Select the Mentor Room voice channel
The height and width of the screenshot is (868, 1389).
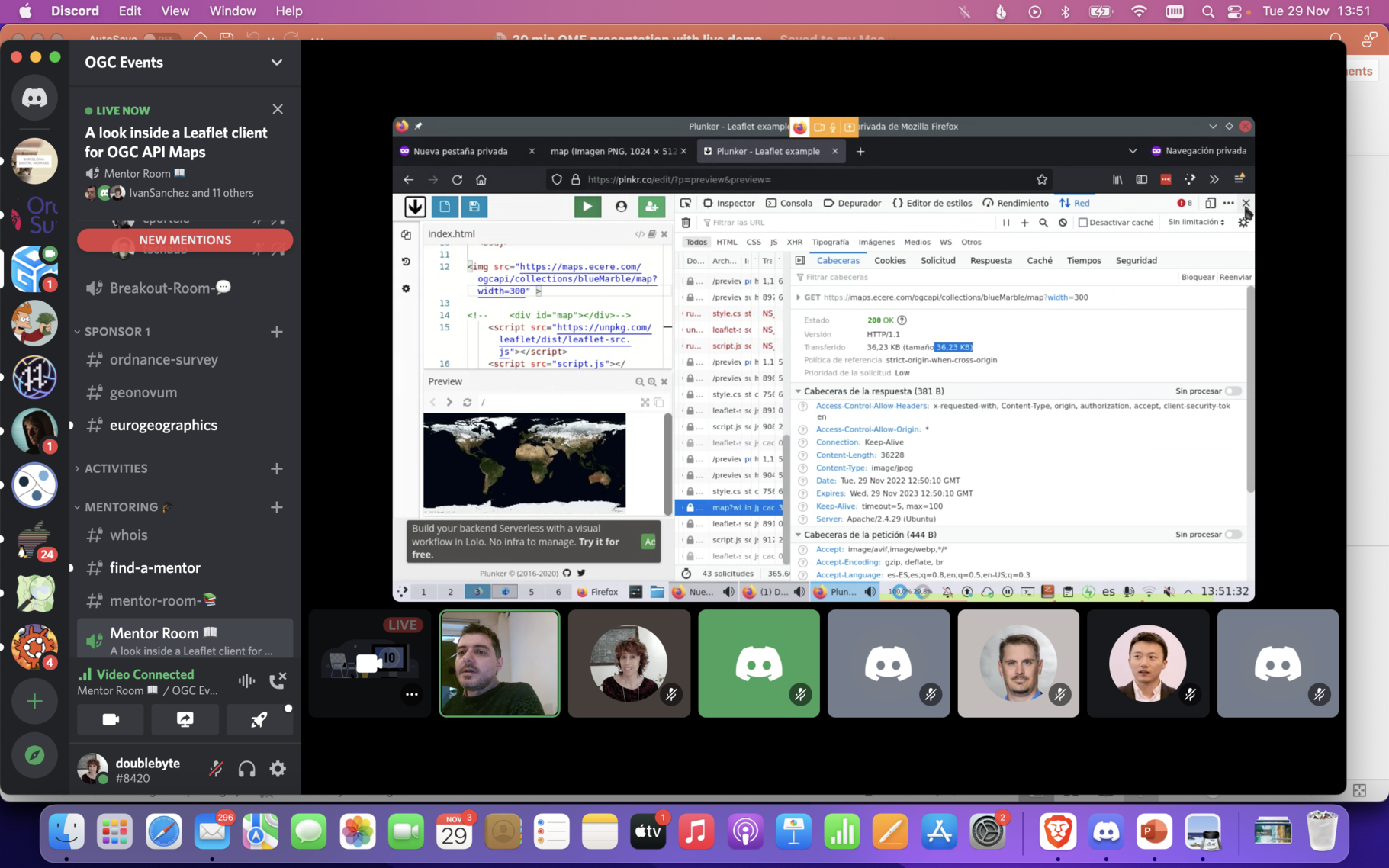pyautogui.click(x=185, y=639)
